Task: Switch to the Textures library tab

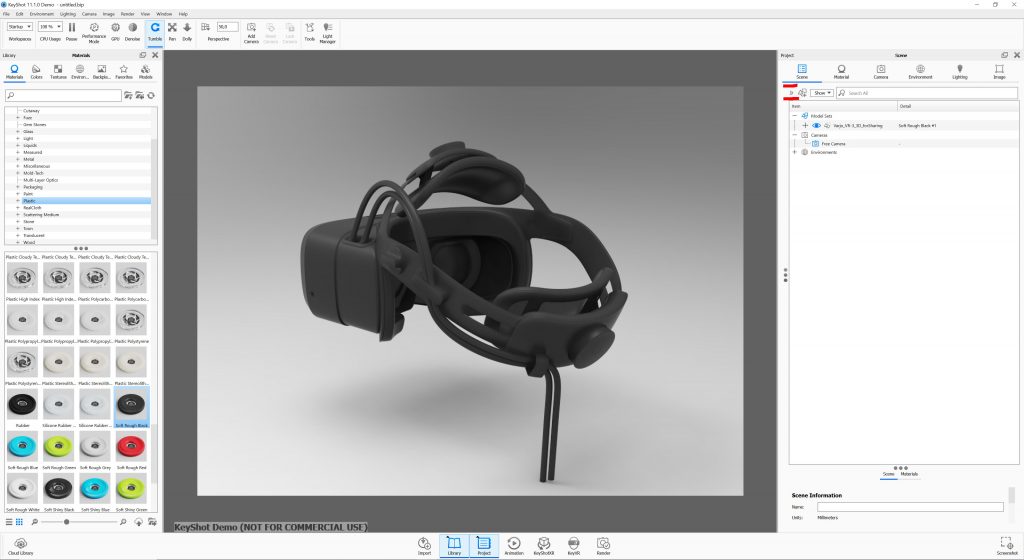Action: pos(58,71)
